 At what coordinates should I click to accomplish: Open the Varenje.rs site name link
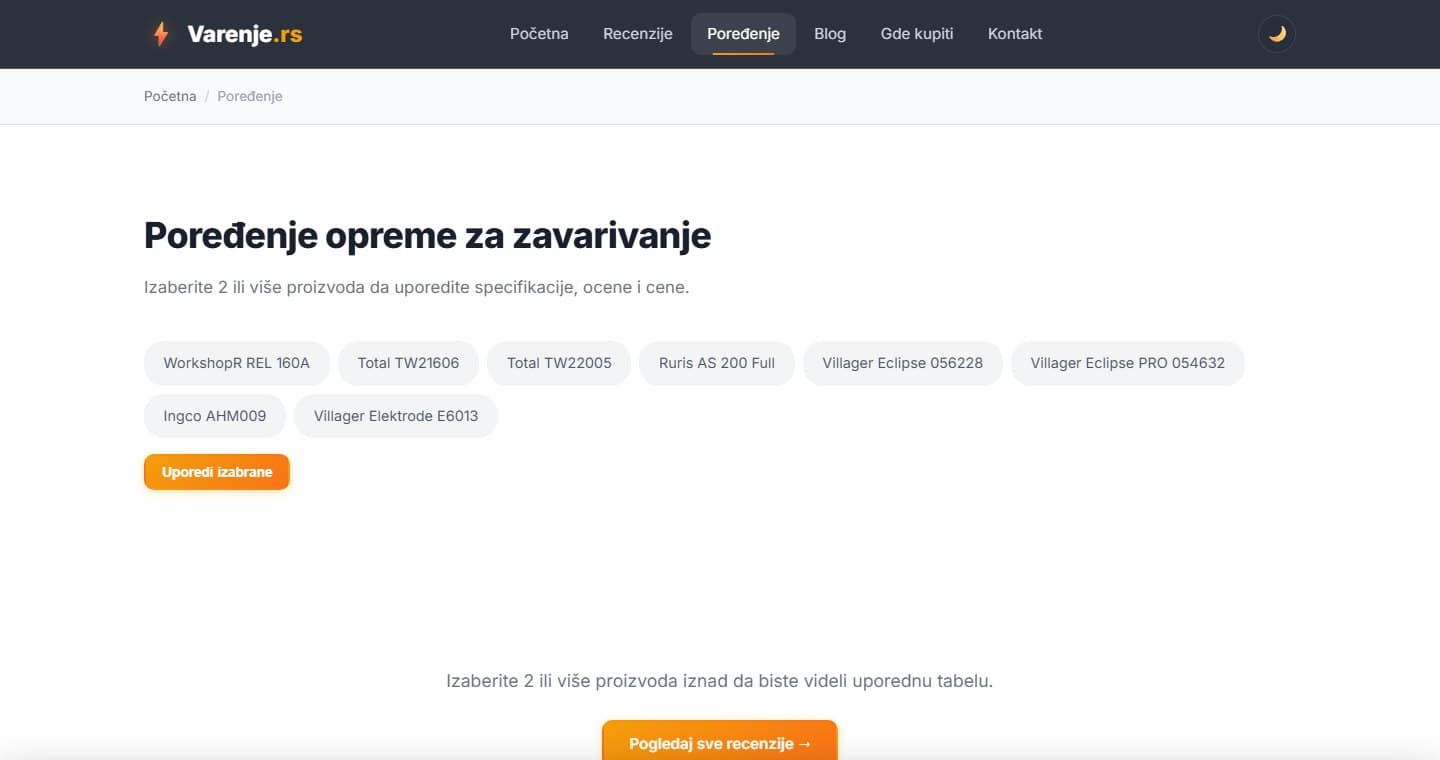click(244, 34)
